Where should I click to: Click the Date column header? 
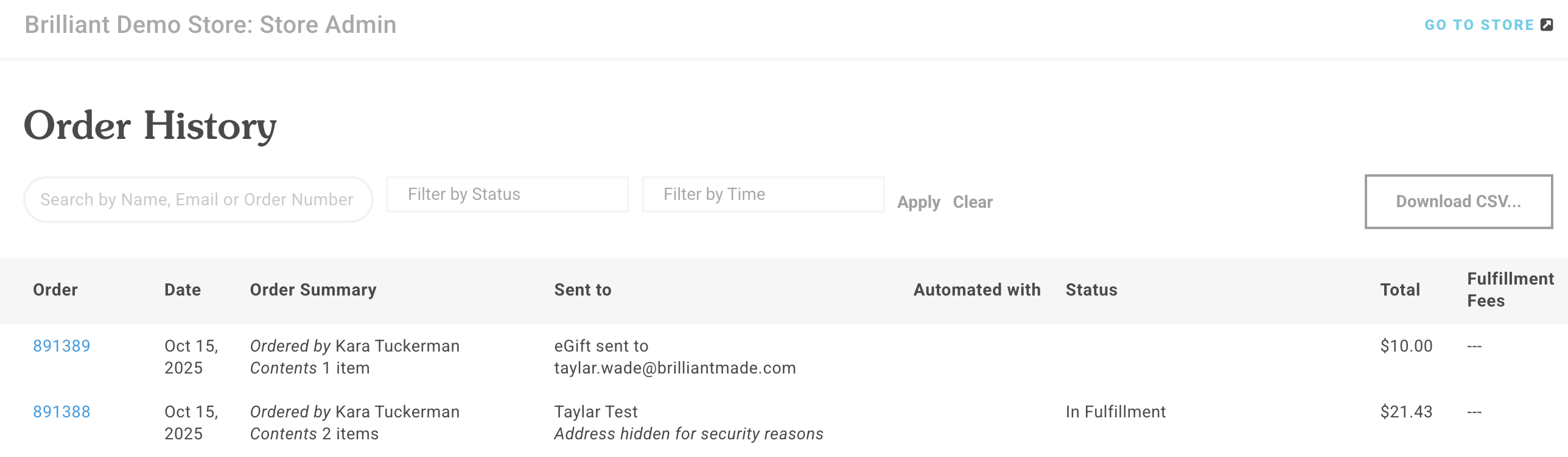[x=183, y=290]
